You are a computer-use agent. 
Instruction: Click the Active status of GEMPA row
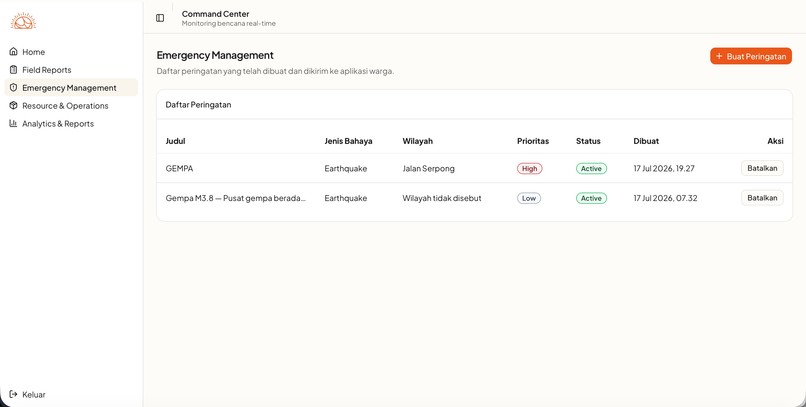[x=591, y=169]
